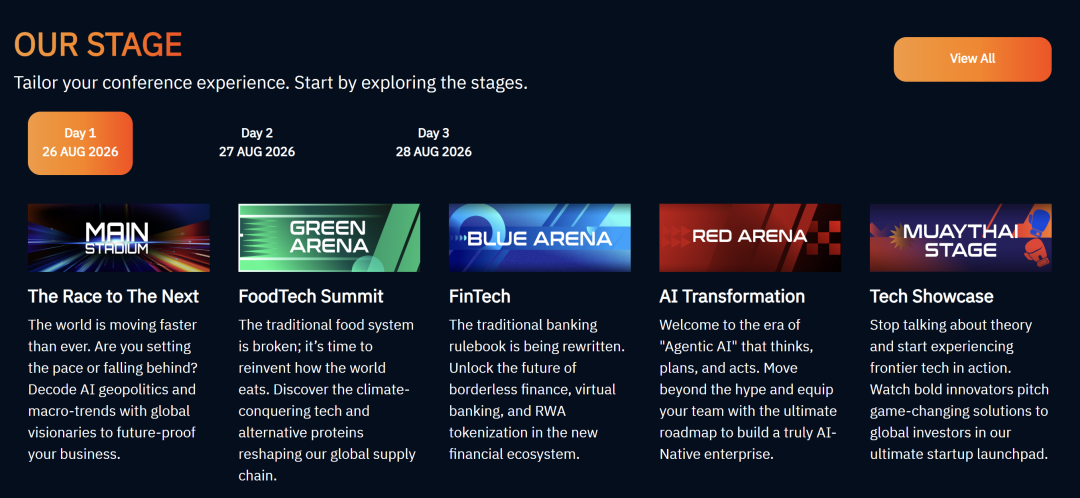Open the AI Transformation title
The image size is (1080, 498).
tap(732, 296)
